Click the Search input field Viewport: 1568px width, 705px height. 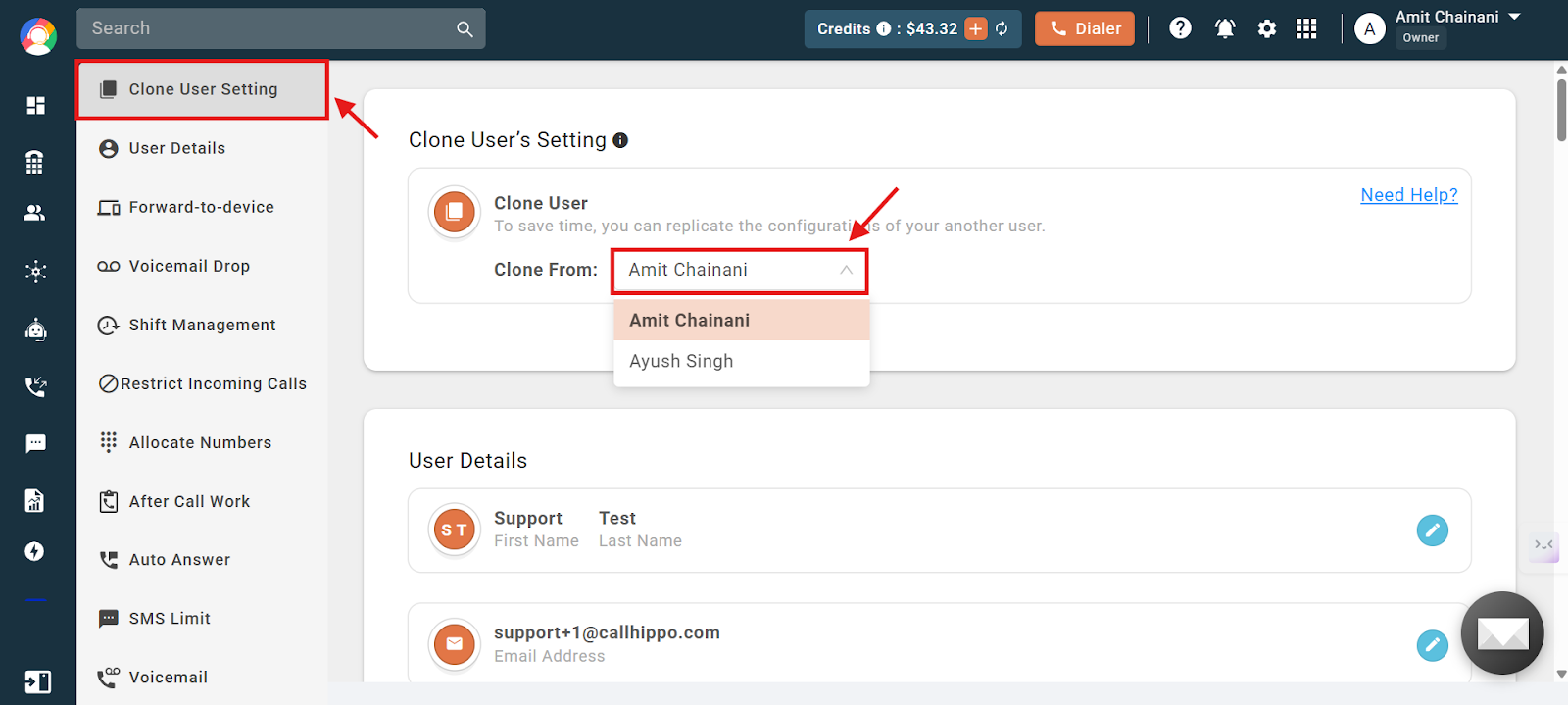tap(281, 28)
